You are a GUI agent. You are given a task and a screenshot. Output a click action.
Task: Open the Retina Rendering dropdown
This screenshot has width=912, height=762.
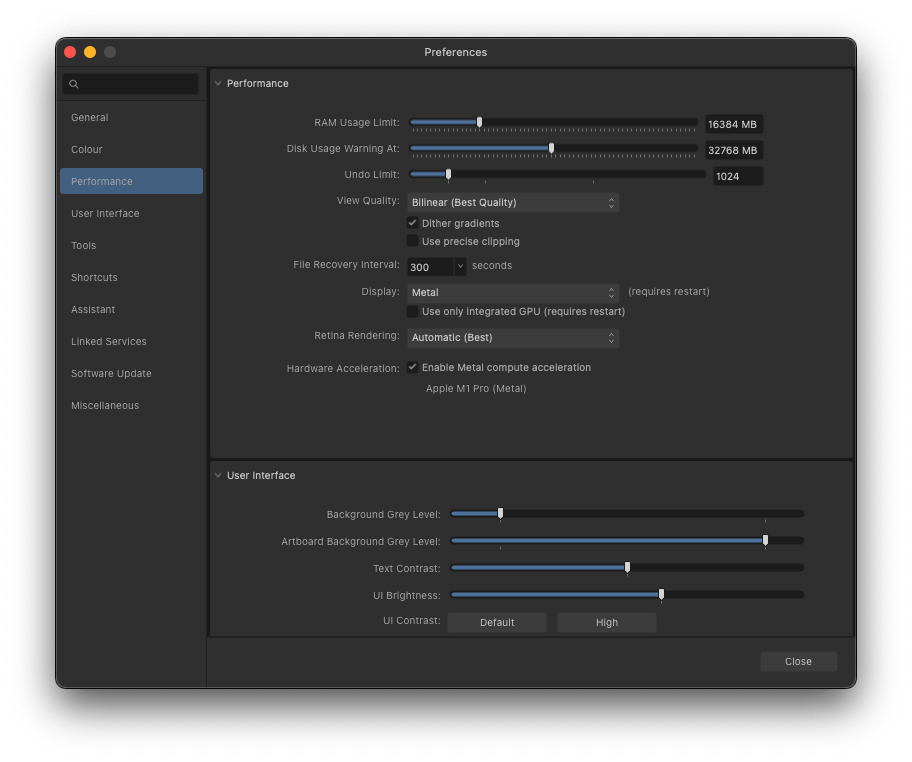pos(513,337)
